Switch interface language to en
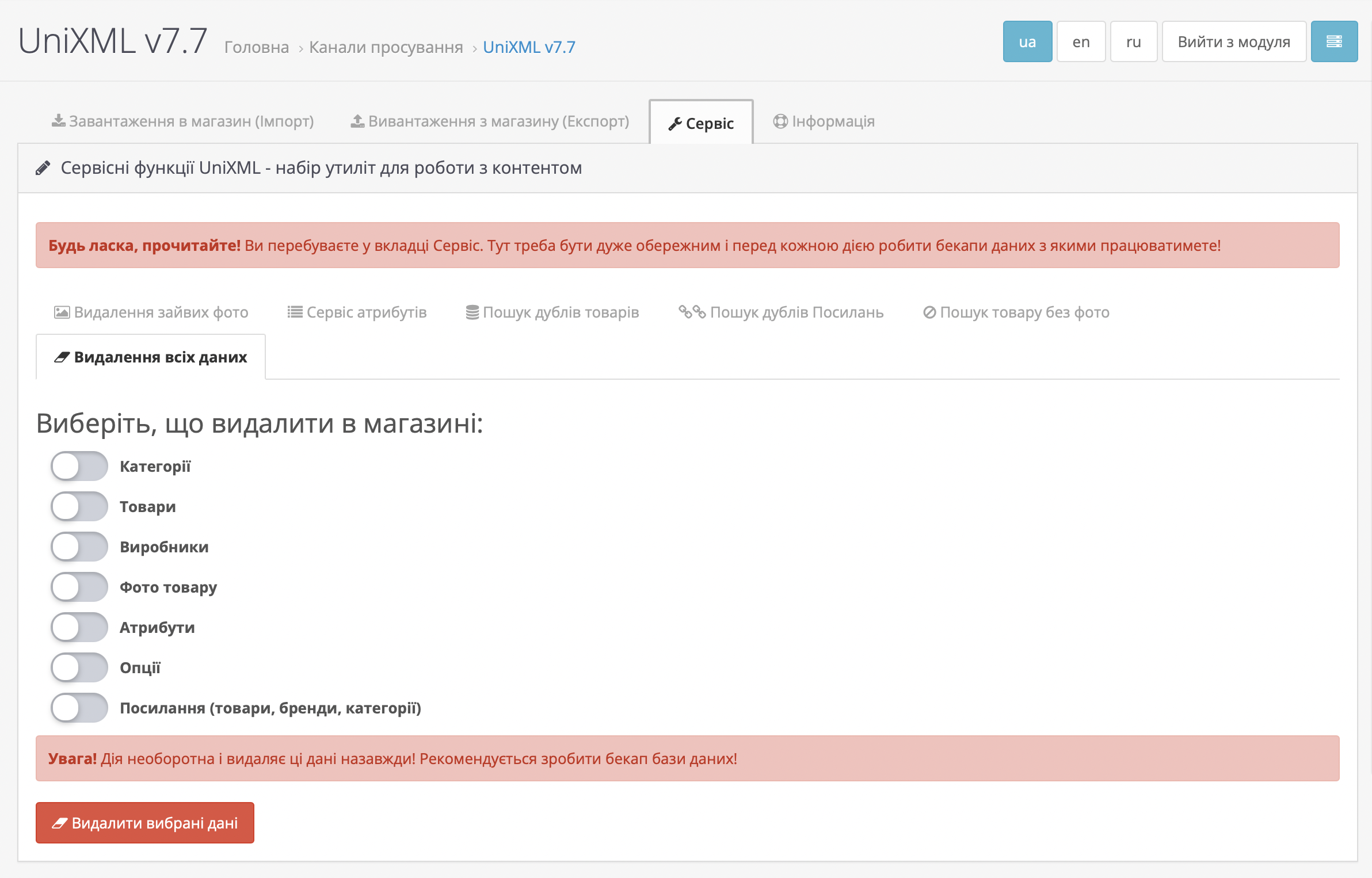Image resolution: width=1372 pixels, height=878 pixels. 1081,41
